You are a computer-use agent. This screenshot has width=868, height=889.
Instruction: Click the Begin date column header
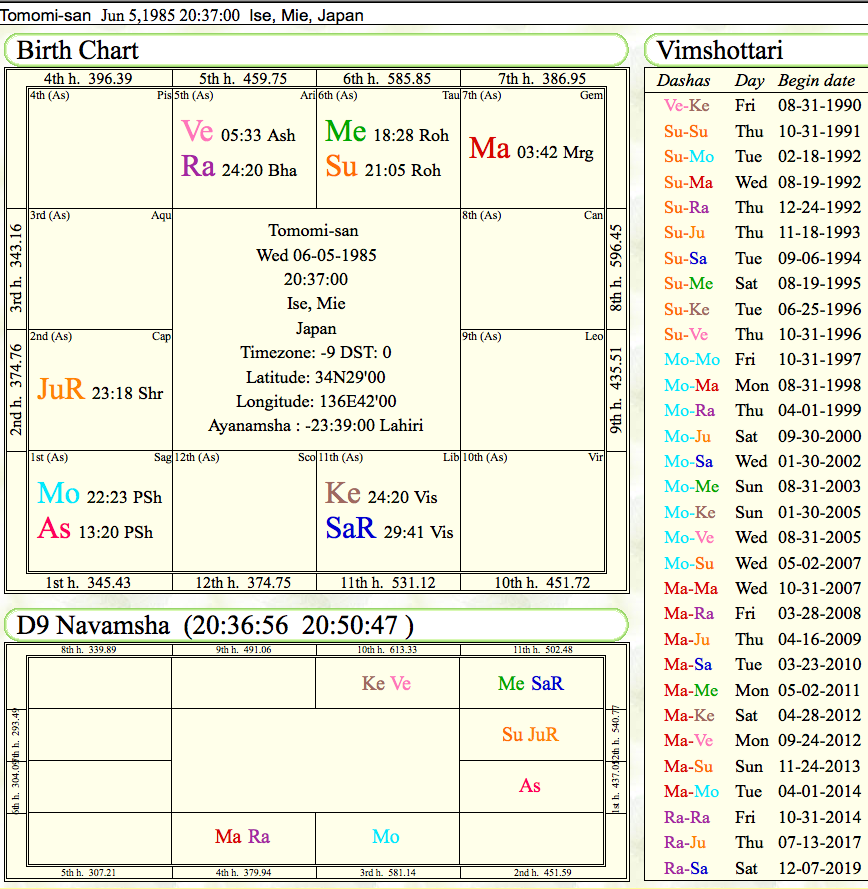(x=816, y=81)
